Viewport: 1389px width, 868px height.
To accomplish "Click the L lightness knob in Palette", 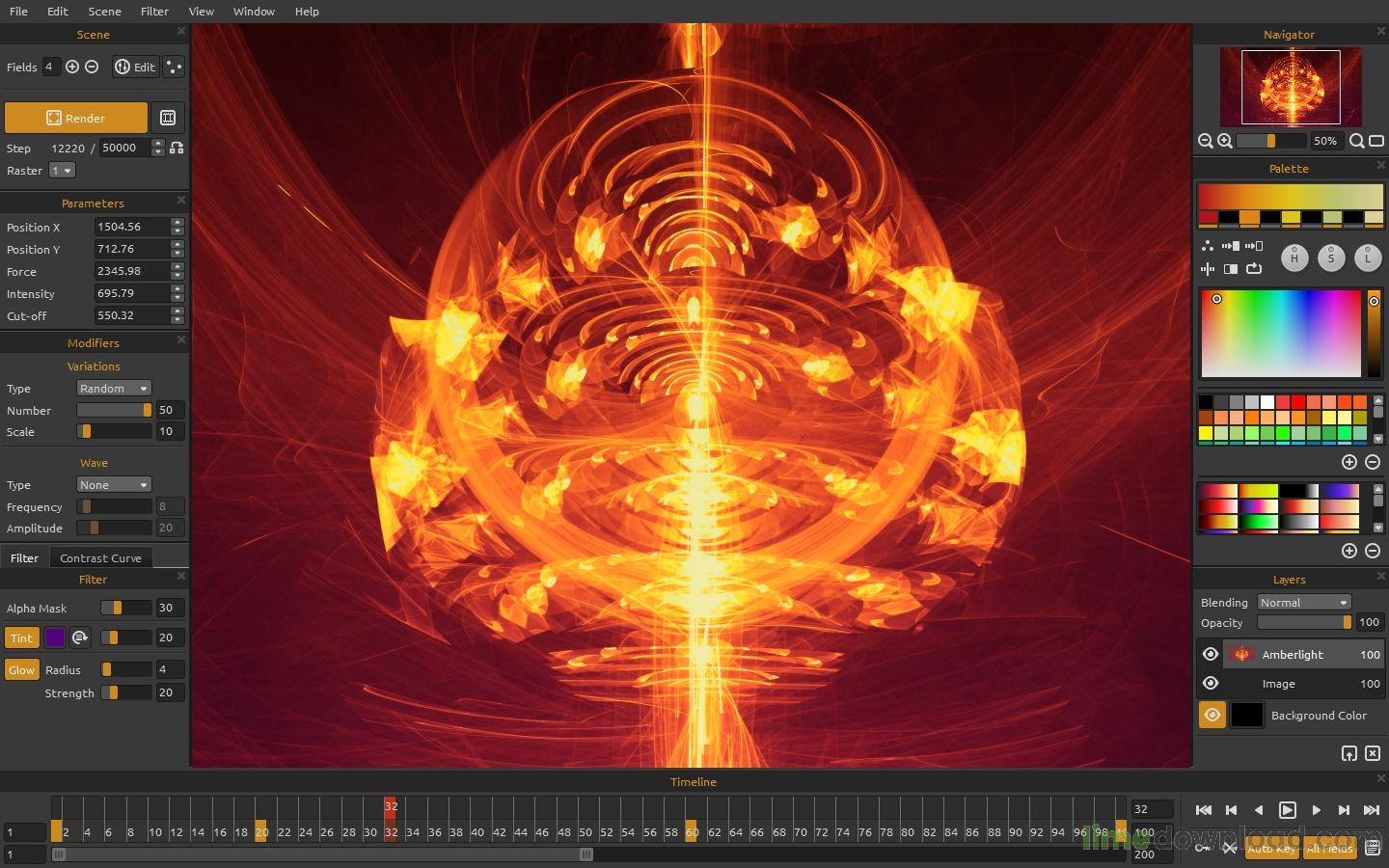I will coord(1368,258).
